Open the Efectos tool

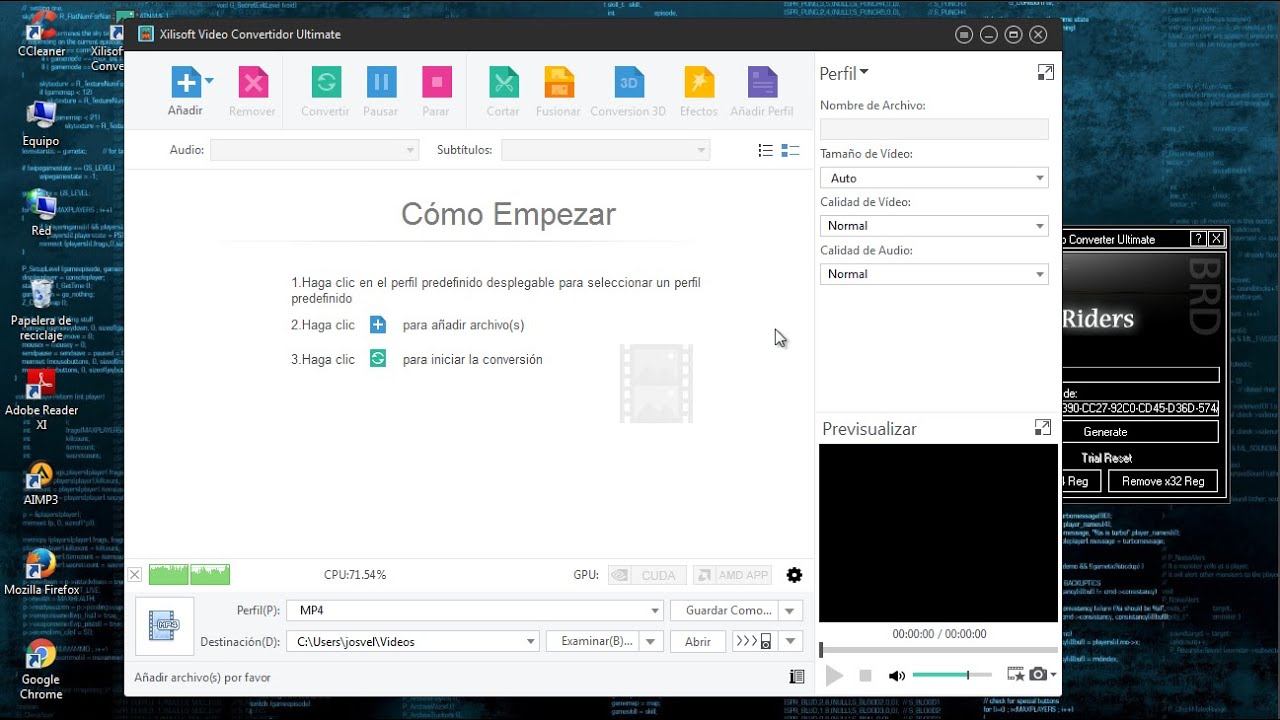(x=698, y=82)
